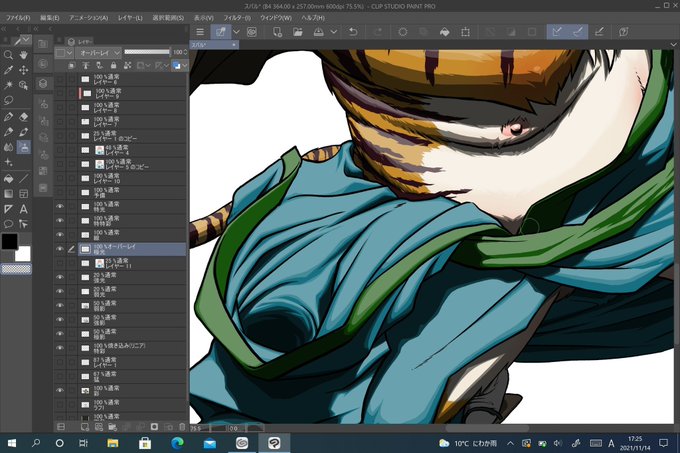This screenshot has height=453, width=680.
Task: Select the レイヤー 5 のコピー layer
Action: coord(132,164)
